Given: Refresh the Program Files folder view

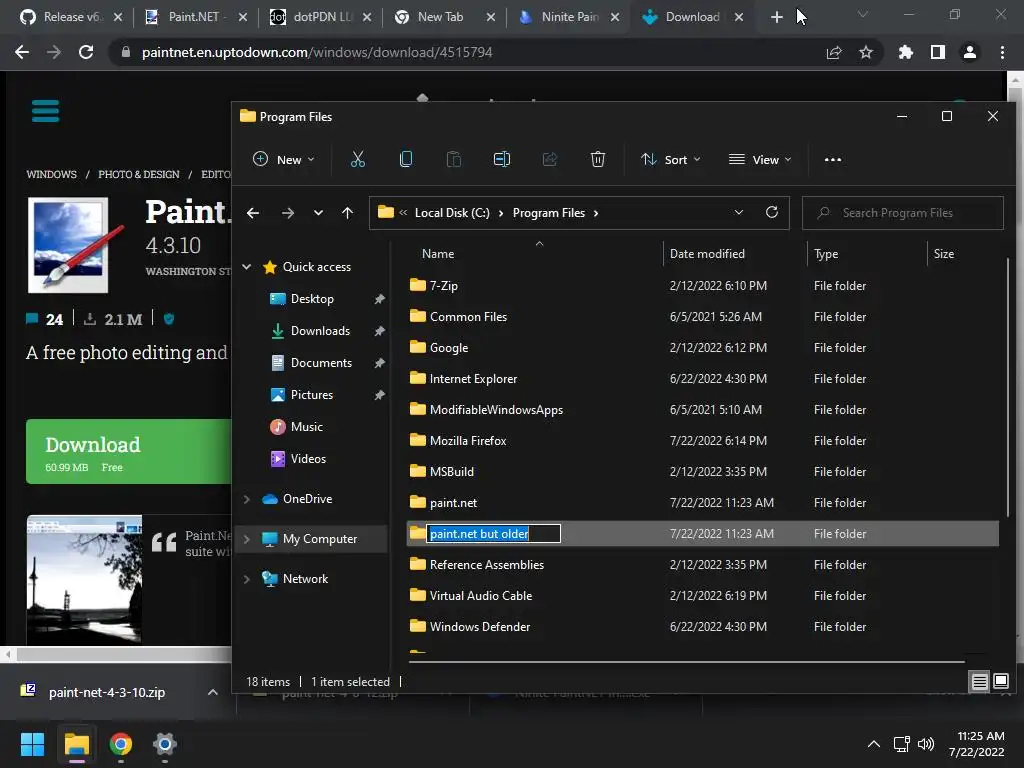Looking at the screenshot, I should tap(771, 213).
